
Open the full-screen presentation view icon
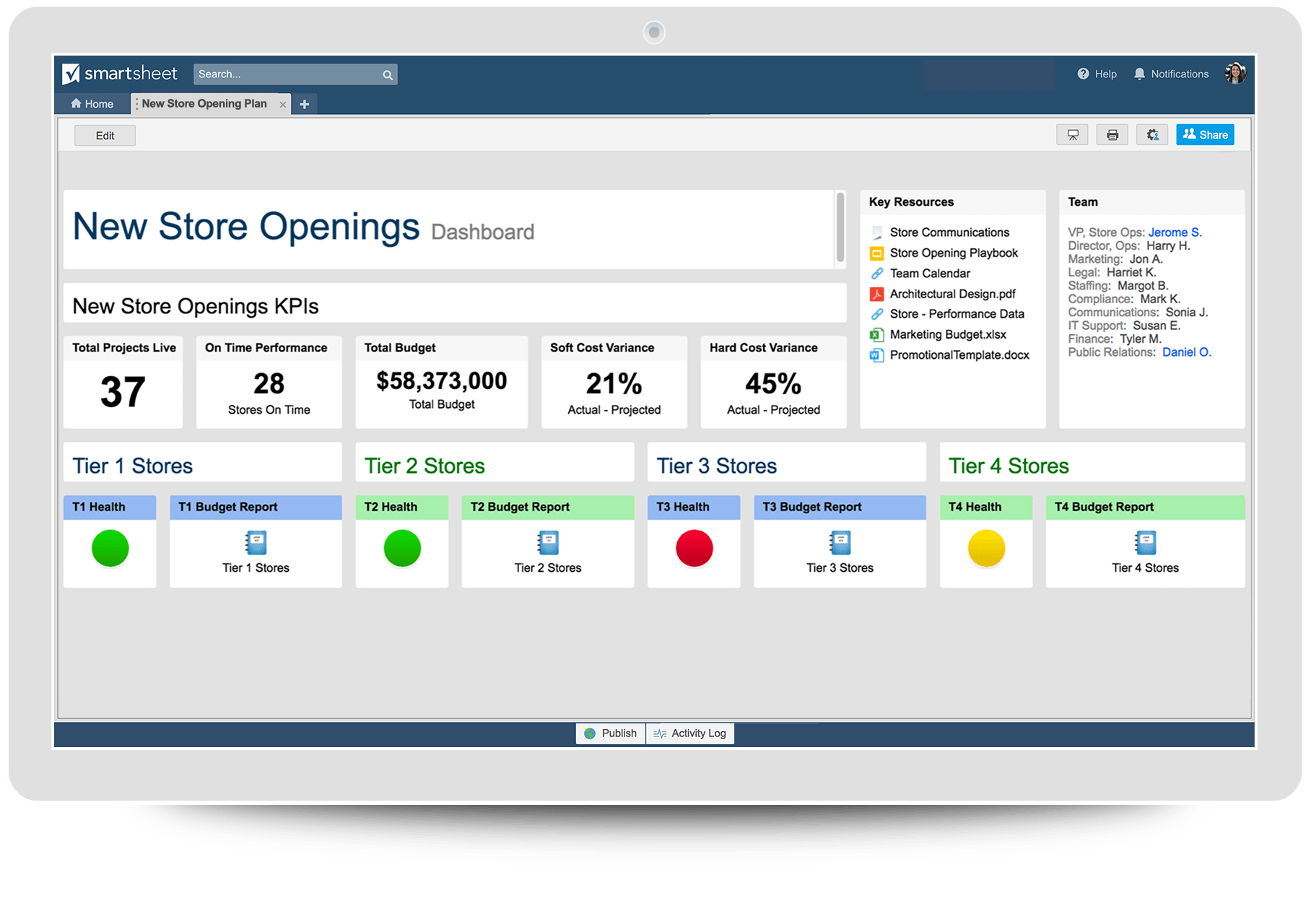[x=1073, y=134]
